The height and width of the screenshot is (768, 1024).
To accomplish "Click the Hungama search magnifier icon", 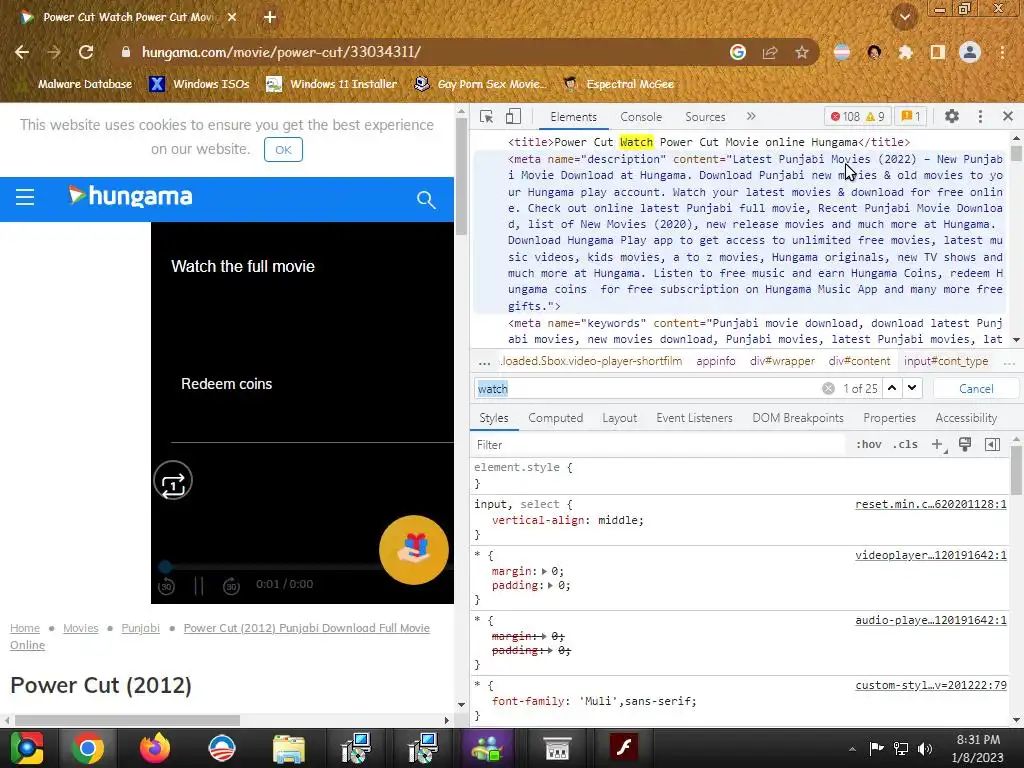I will 426,200.
